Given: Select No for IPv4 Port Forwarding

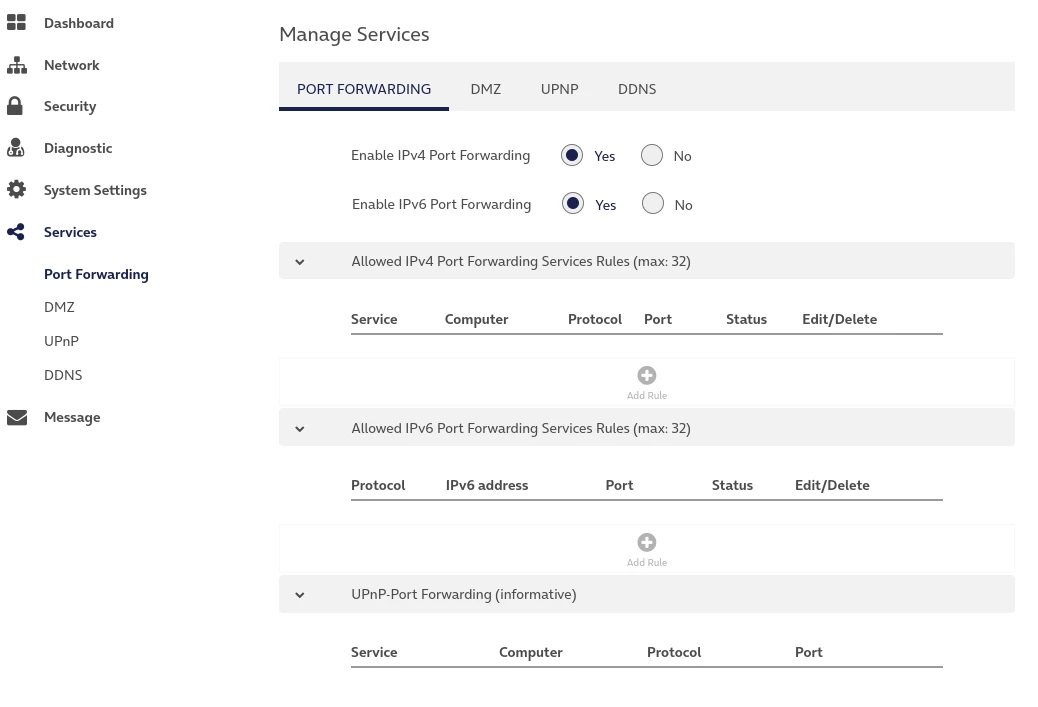Looking at the screenshot, I should tap(652, 155).
